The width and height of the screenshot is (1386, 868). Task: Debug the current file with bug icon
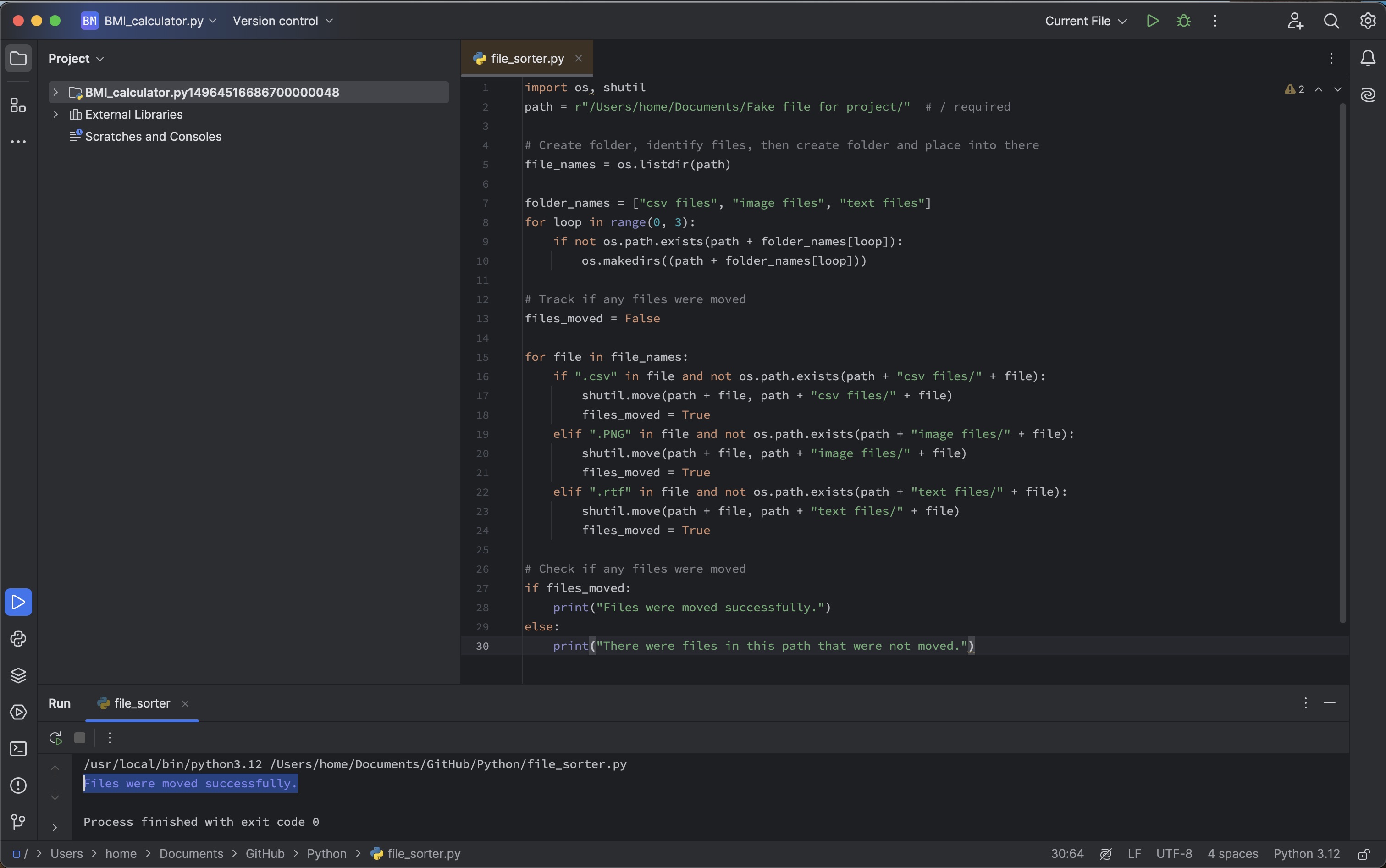1183,21
